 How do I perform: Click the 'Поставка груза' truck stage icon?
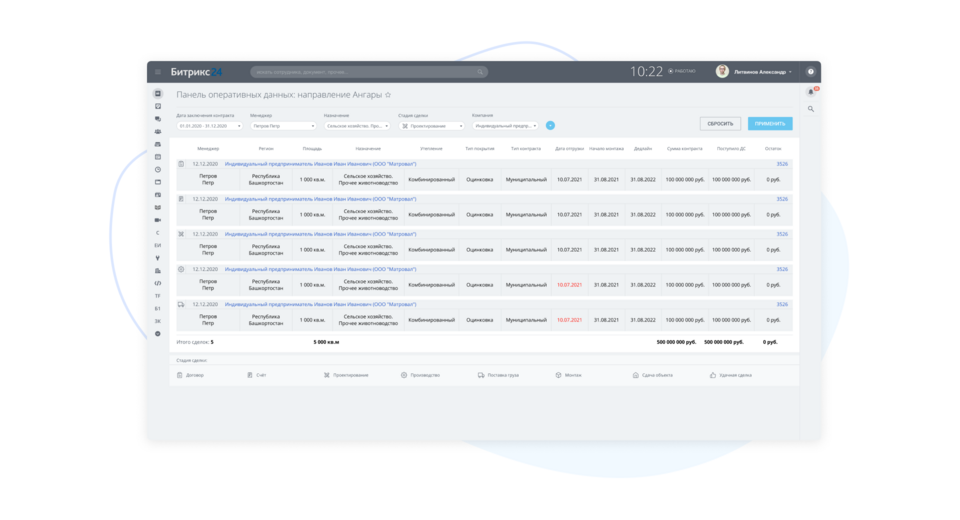(481, 375)
